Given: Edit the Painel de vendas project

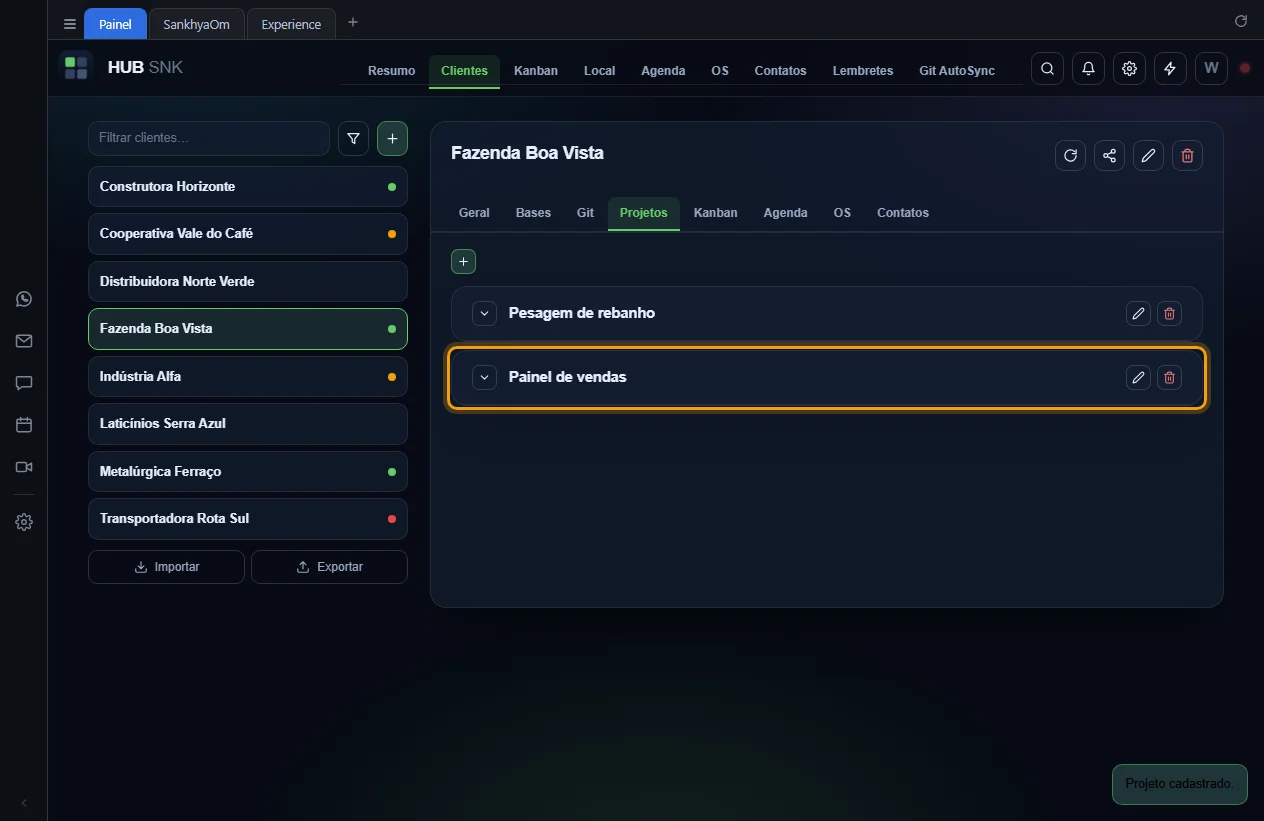Looking at the screenshot, I should [1138, 377].
